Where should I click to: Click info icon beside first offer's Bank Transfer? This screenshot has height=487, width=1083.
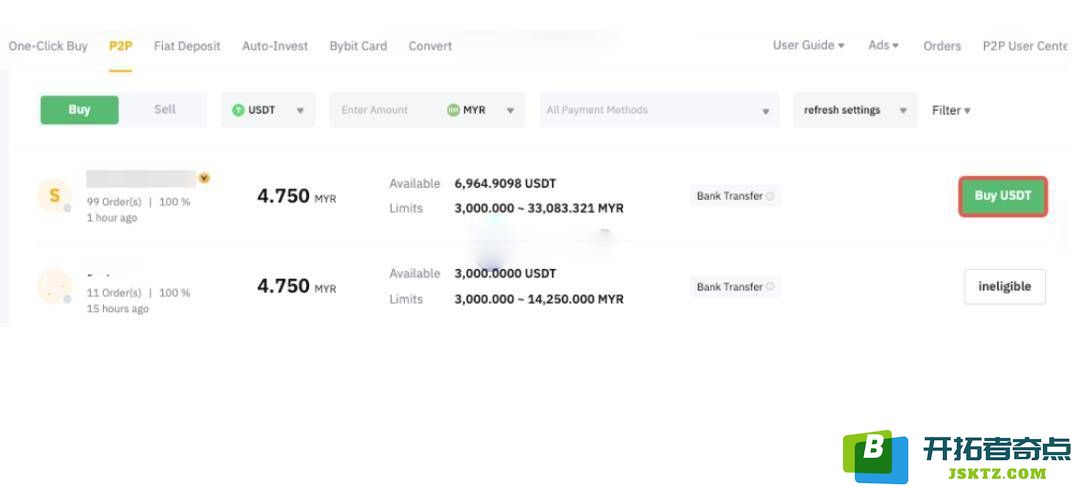pyautogui.click(x=770, y=196)
